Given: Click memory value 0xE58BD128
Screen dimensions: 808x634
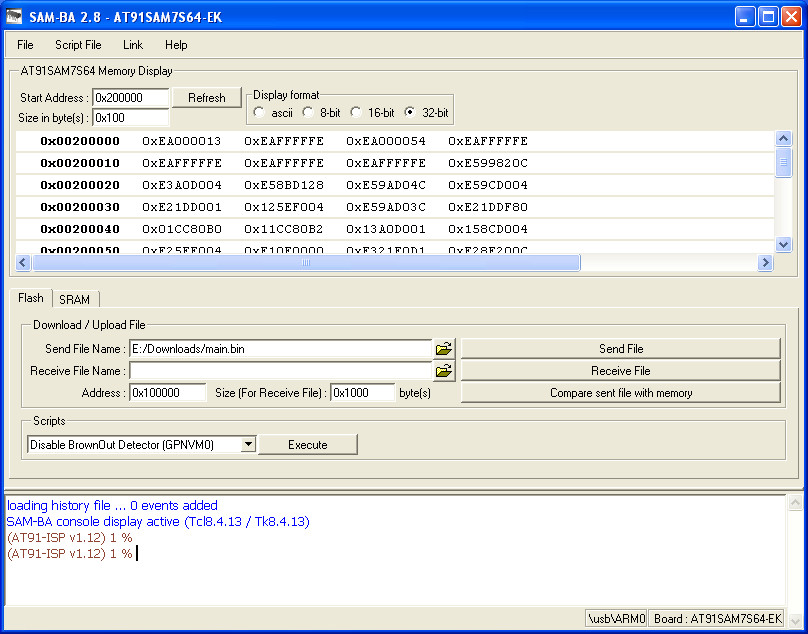Looking at the screenshot, I should point(284,185).
